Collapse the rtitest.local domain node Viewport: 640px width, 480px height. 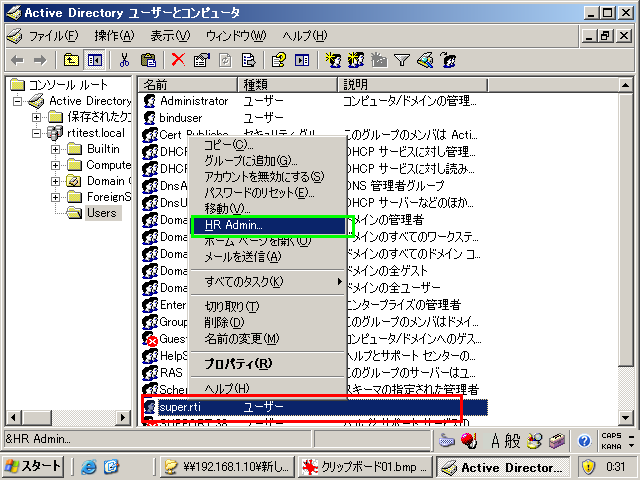[x=36, y=133]
